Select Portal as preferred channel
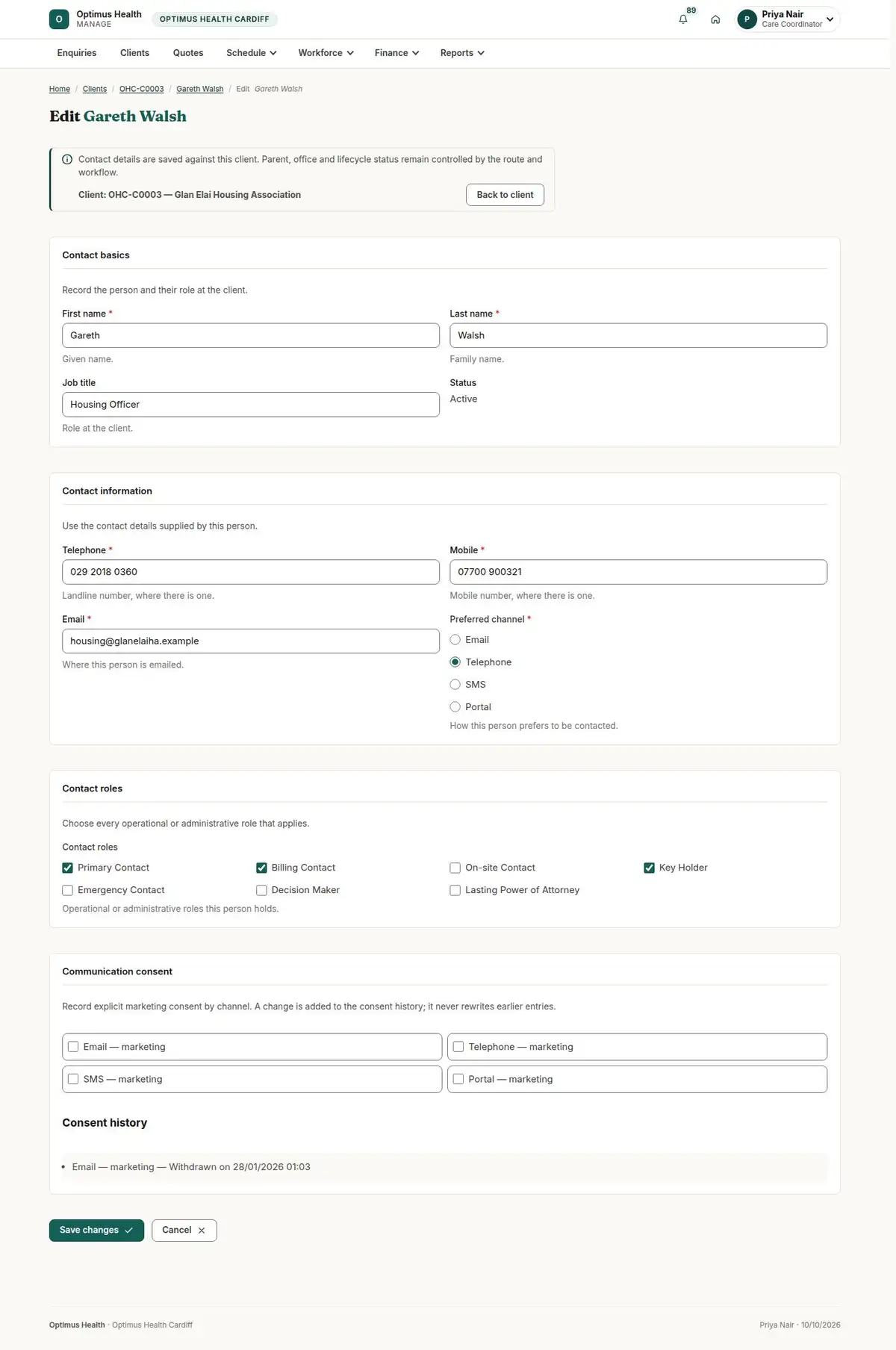The height and width of the screenshot is (1350, 896). tap(455, 707)
